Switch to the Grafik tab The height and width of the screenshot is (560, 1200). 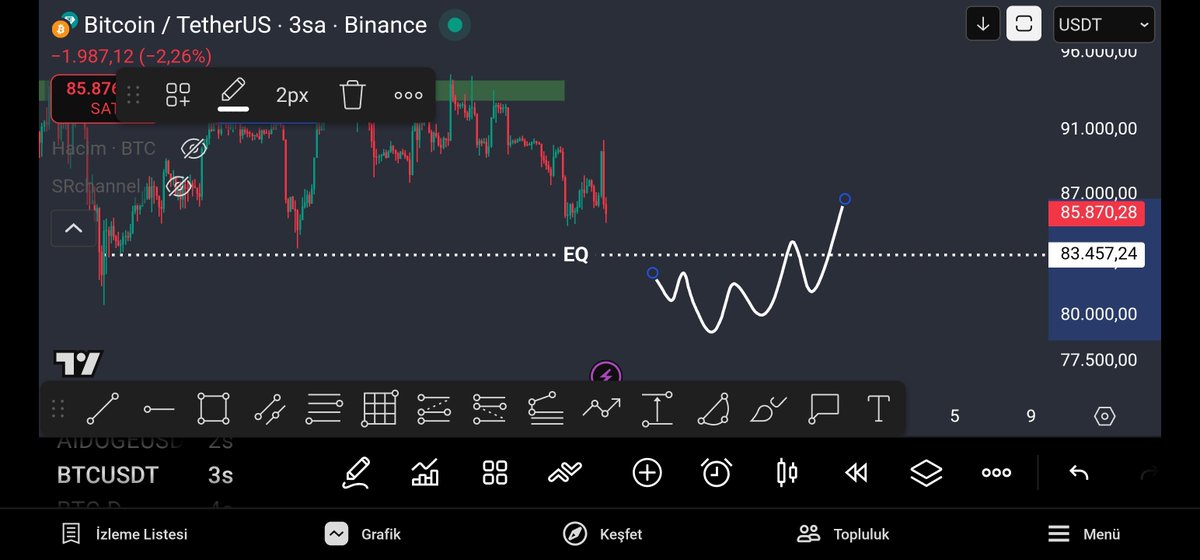362,534
